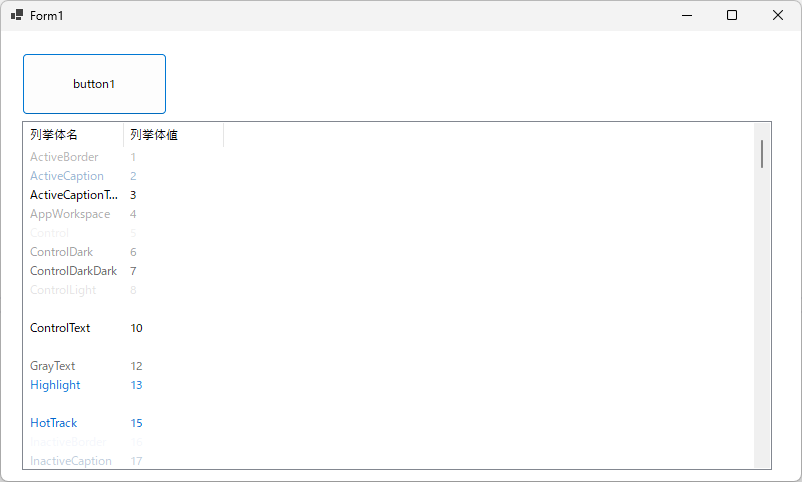Select the InactiveCaption row
The width and height of the screenshot is (802, 482).
(70, 461)
